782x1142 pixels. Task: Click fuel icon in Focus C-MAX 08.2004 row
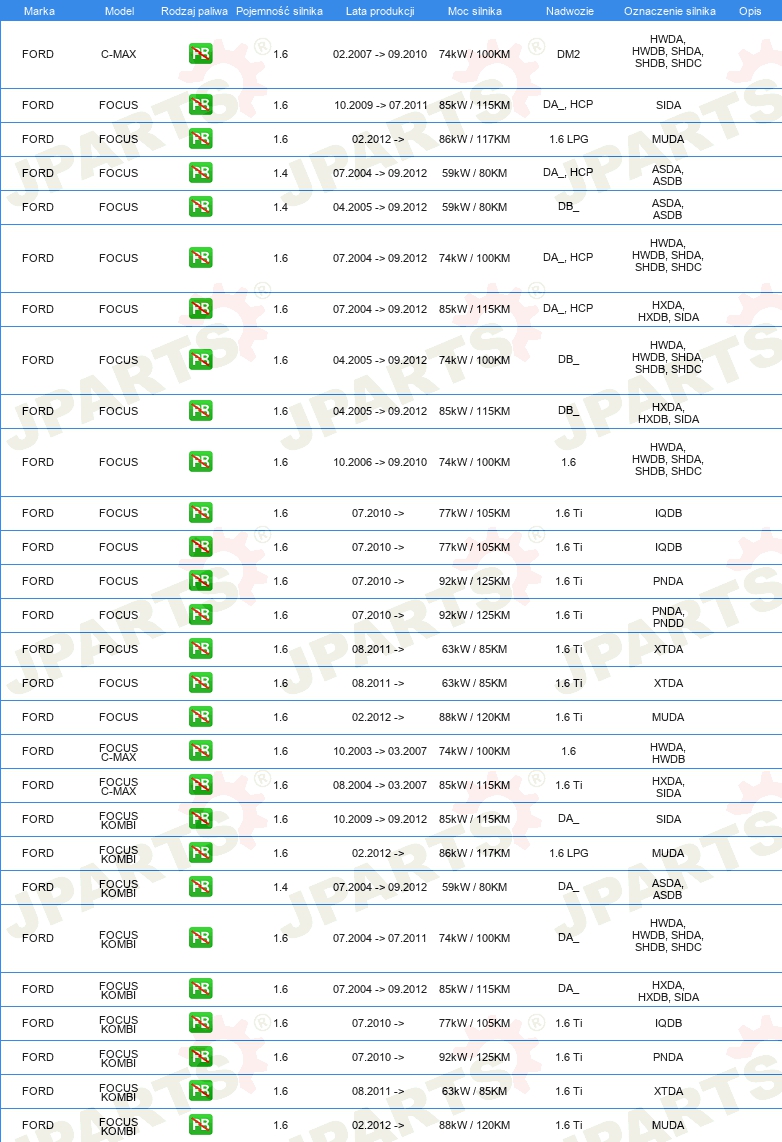pos(200,785)
